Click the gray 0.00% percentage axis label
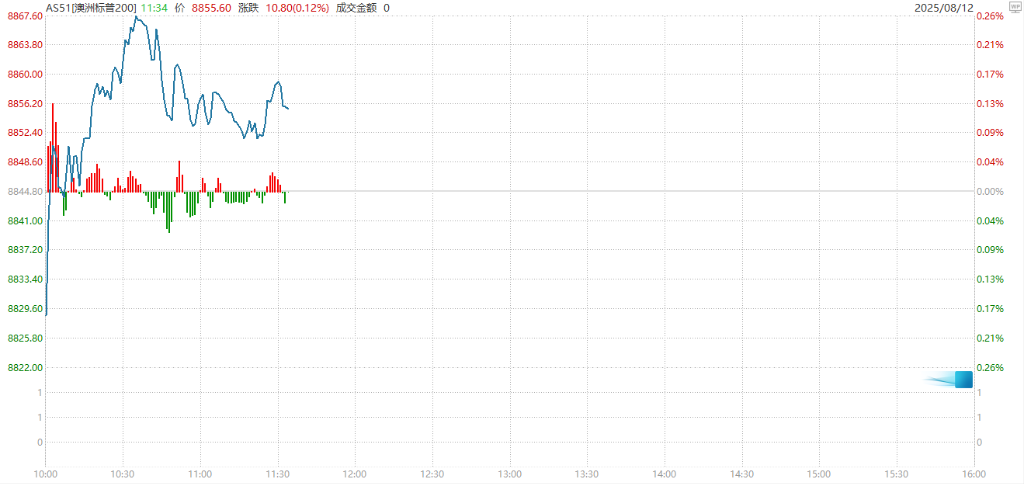The width and height of the screenshot is (1024, 484). [989, 191]
